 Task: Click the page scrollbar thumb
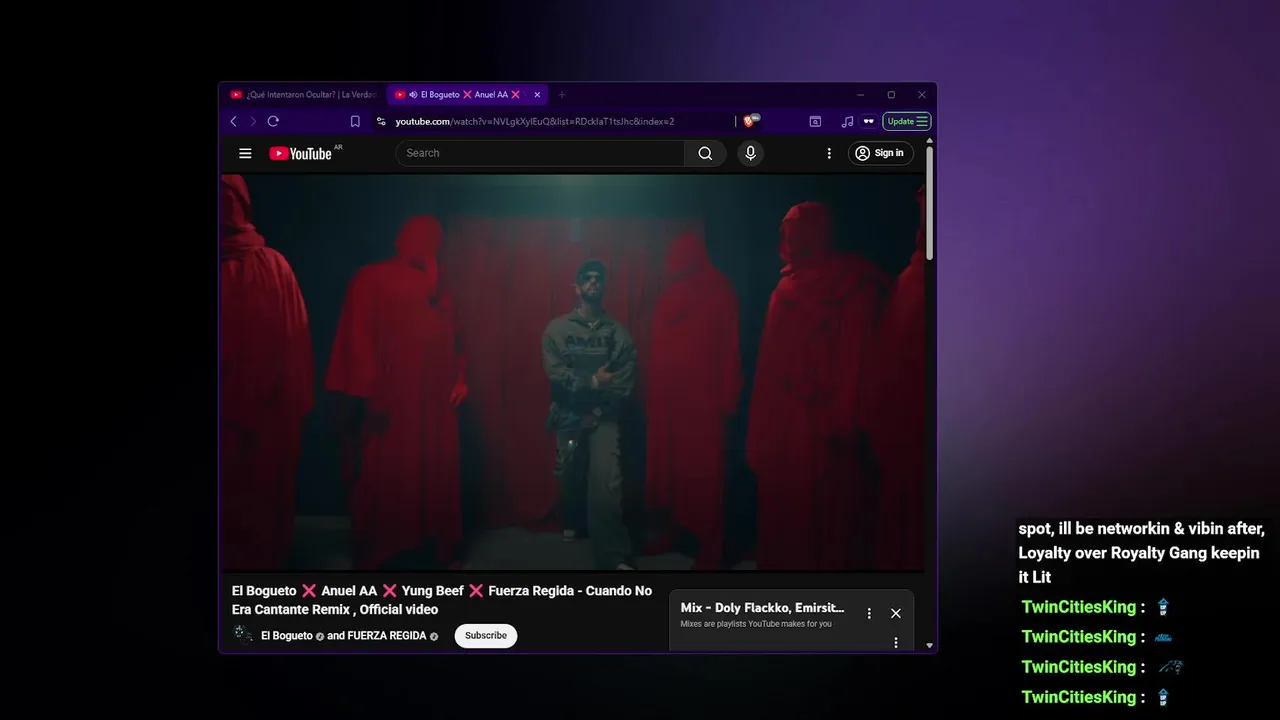pyautogui.click(x=929, y=204)
